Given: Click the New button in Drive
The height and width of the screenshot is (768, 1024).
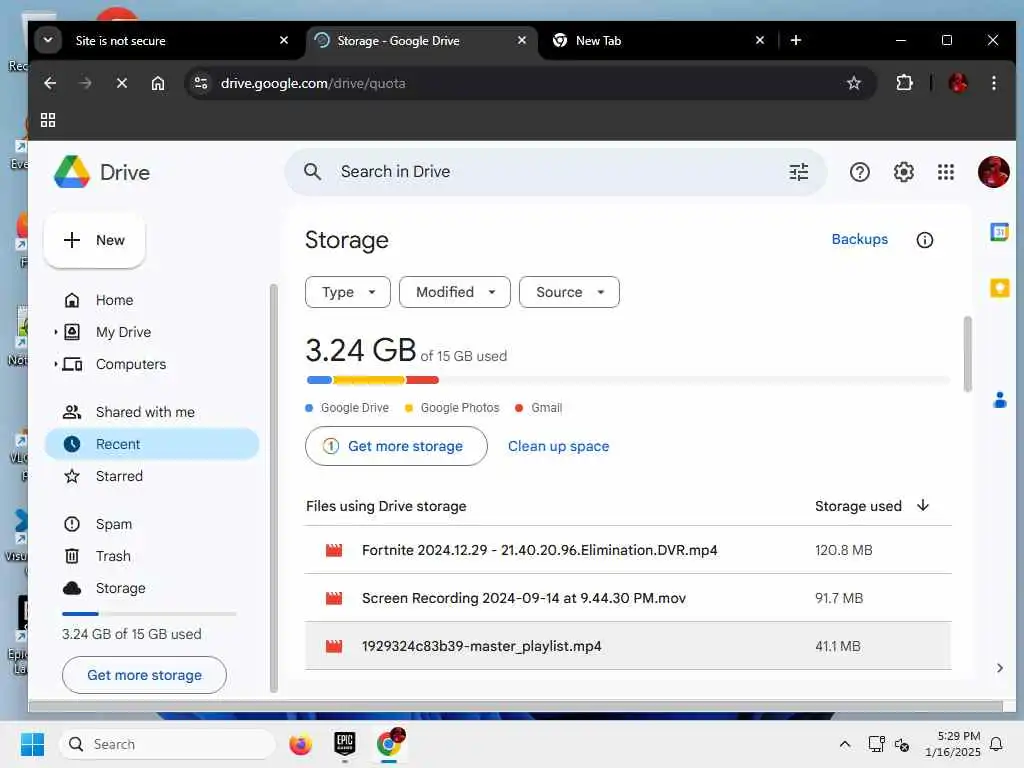Looking at the screenshot, I should click(x=95, y=240).
